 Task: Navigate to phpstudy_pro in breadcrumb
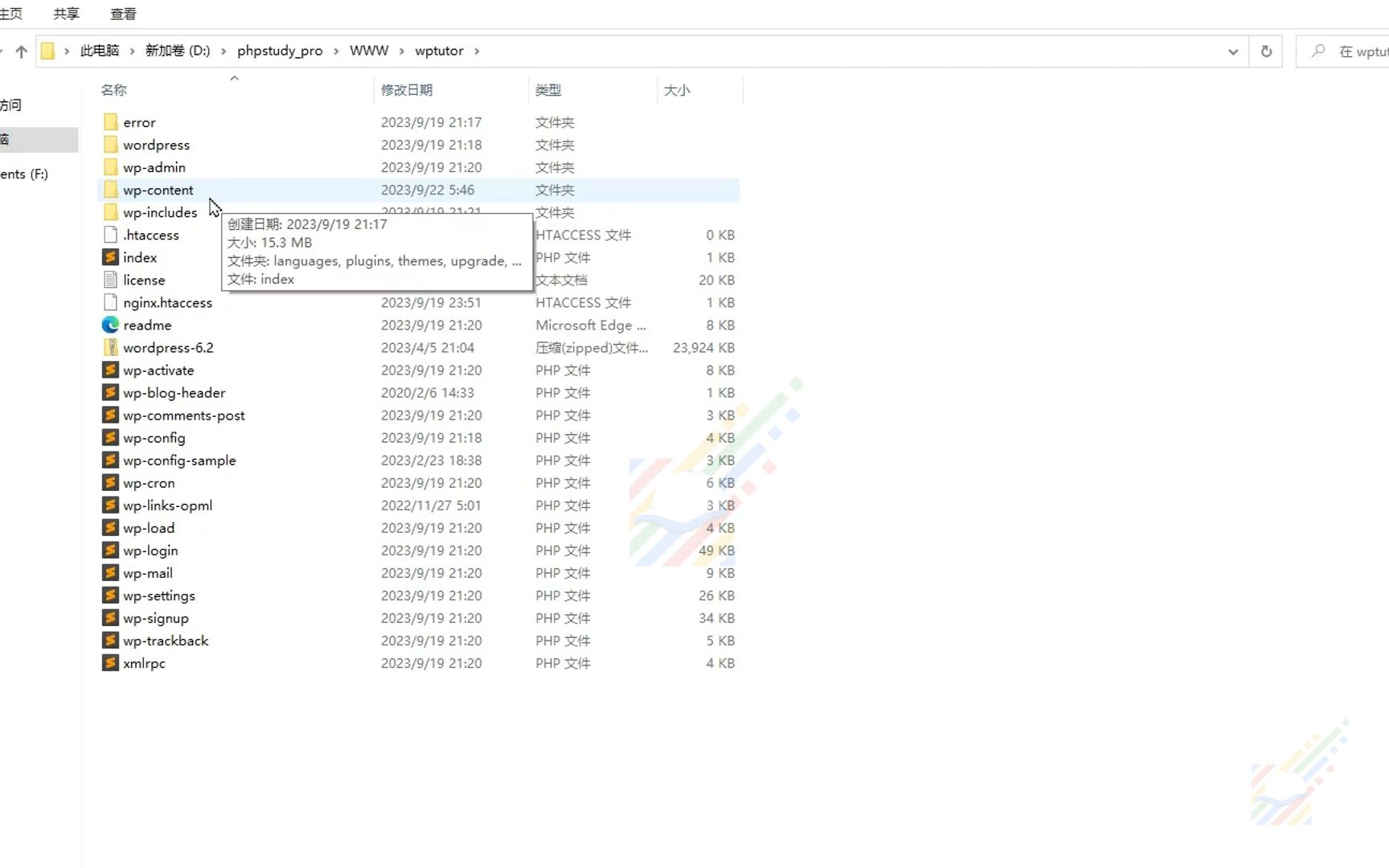280,51
